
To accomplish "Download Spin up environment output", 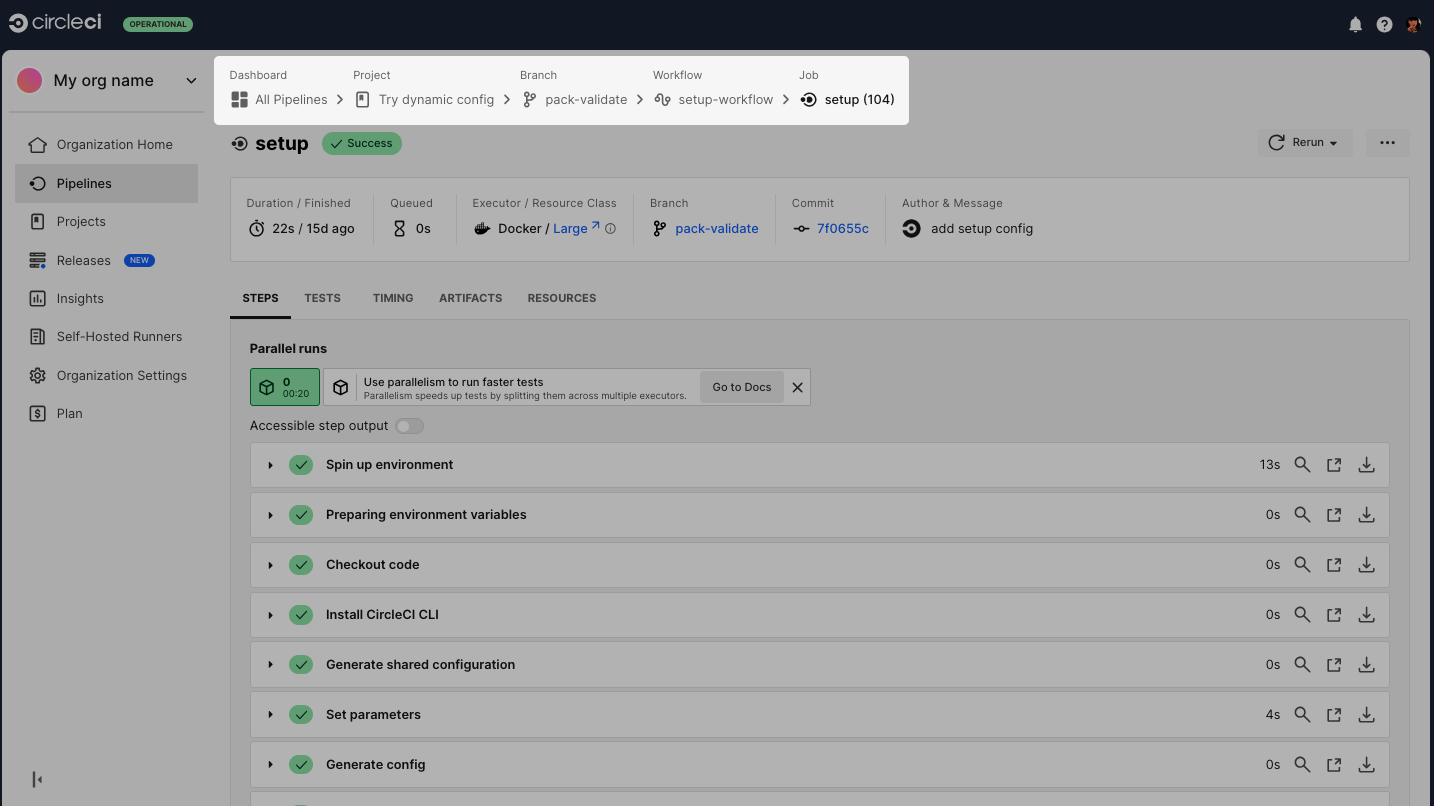I will tap(1366, 465).
